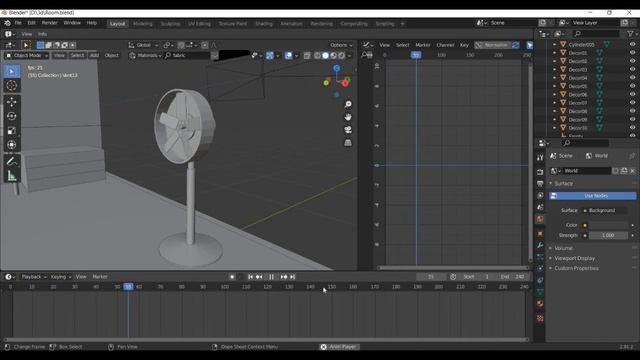640x360 pixels.
Task: Pause the animation playback
Action: pyautogui.click(x=271, y=277)
